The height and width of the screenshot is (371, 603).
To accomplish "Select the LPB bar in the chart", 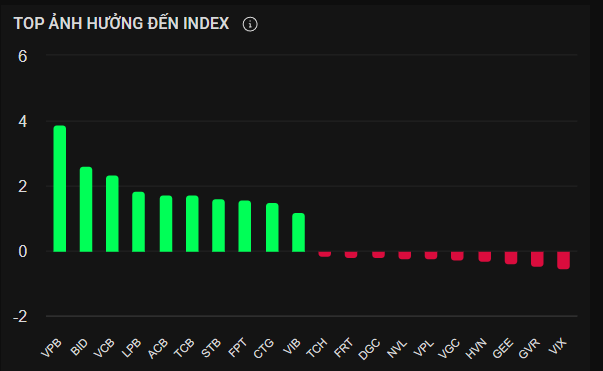I will coord(138,222).
